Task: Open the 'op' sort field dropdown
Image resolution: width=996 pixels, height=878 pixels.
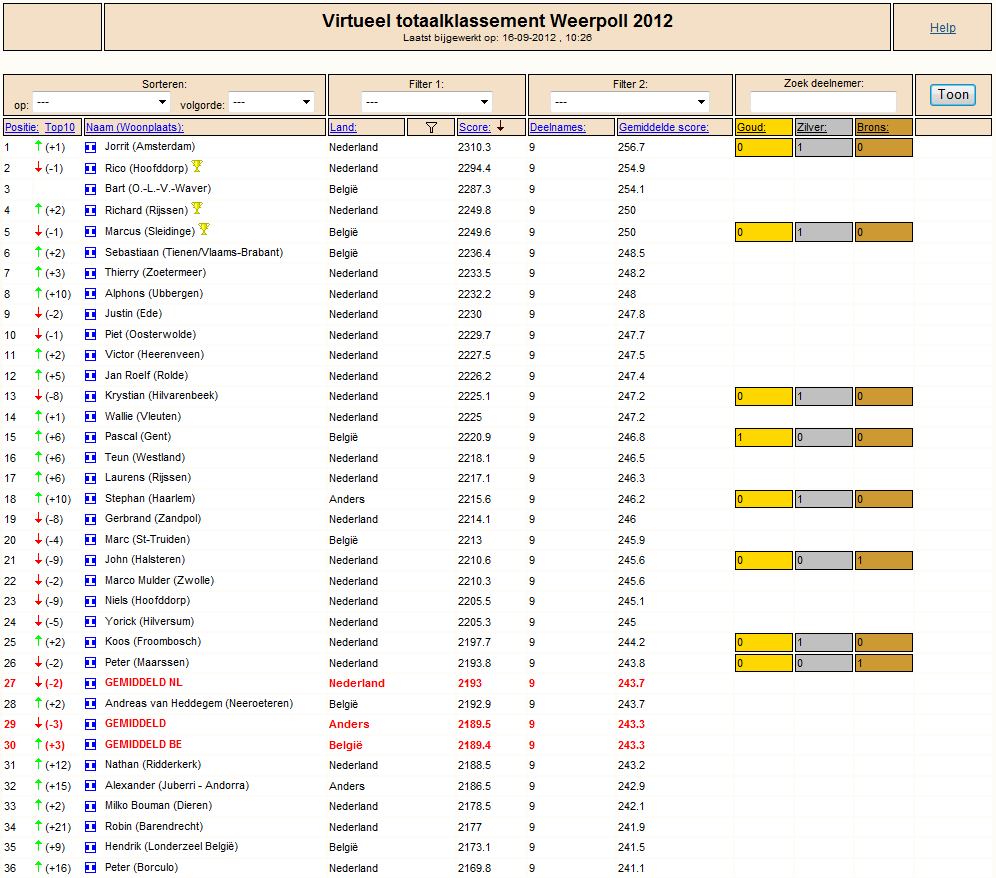Action: pos(100,102)
